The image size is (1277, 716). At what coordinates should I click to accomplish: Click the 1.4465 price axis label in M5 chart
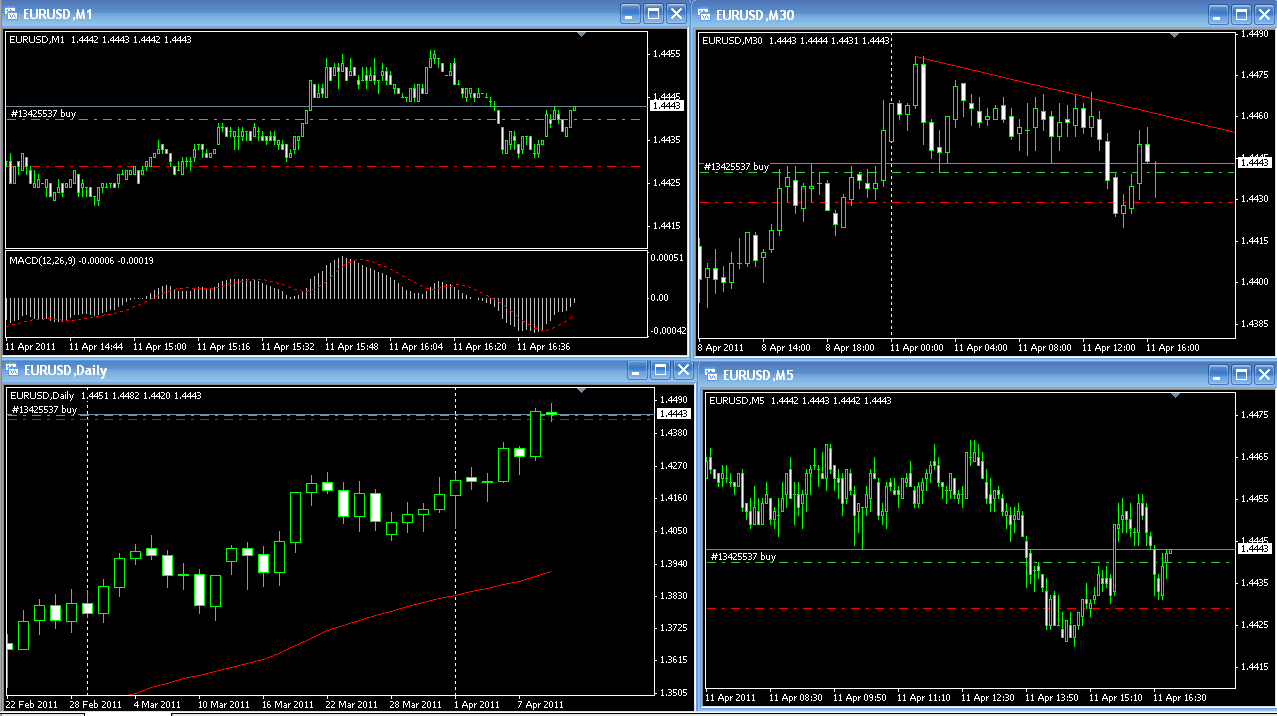point(1254,456)
